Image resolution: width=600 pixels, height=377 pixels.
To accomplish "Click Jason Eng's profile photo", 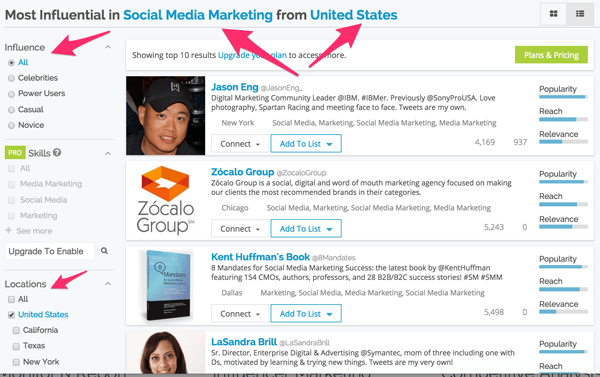I will tap(165, 116).
